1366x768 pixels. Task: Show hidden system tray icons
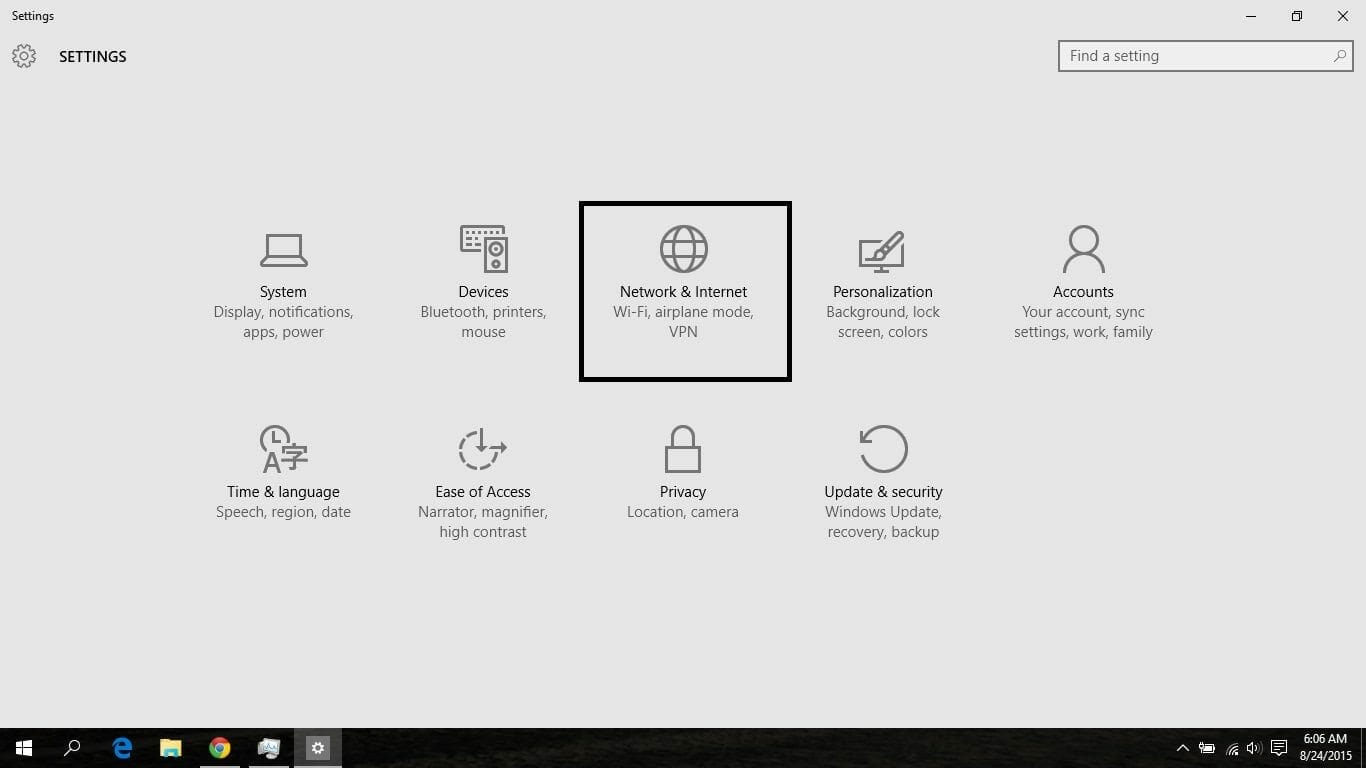coord(1182,748)
